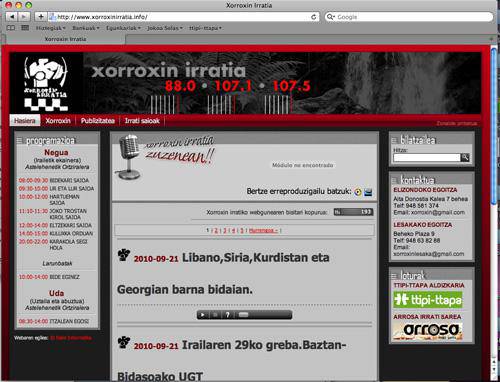Expand the ttipi-ttapa bookmarks folder
Viewport: 500px width, 382px height.
tap(205, 28)
